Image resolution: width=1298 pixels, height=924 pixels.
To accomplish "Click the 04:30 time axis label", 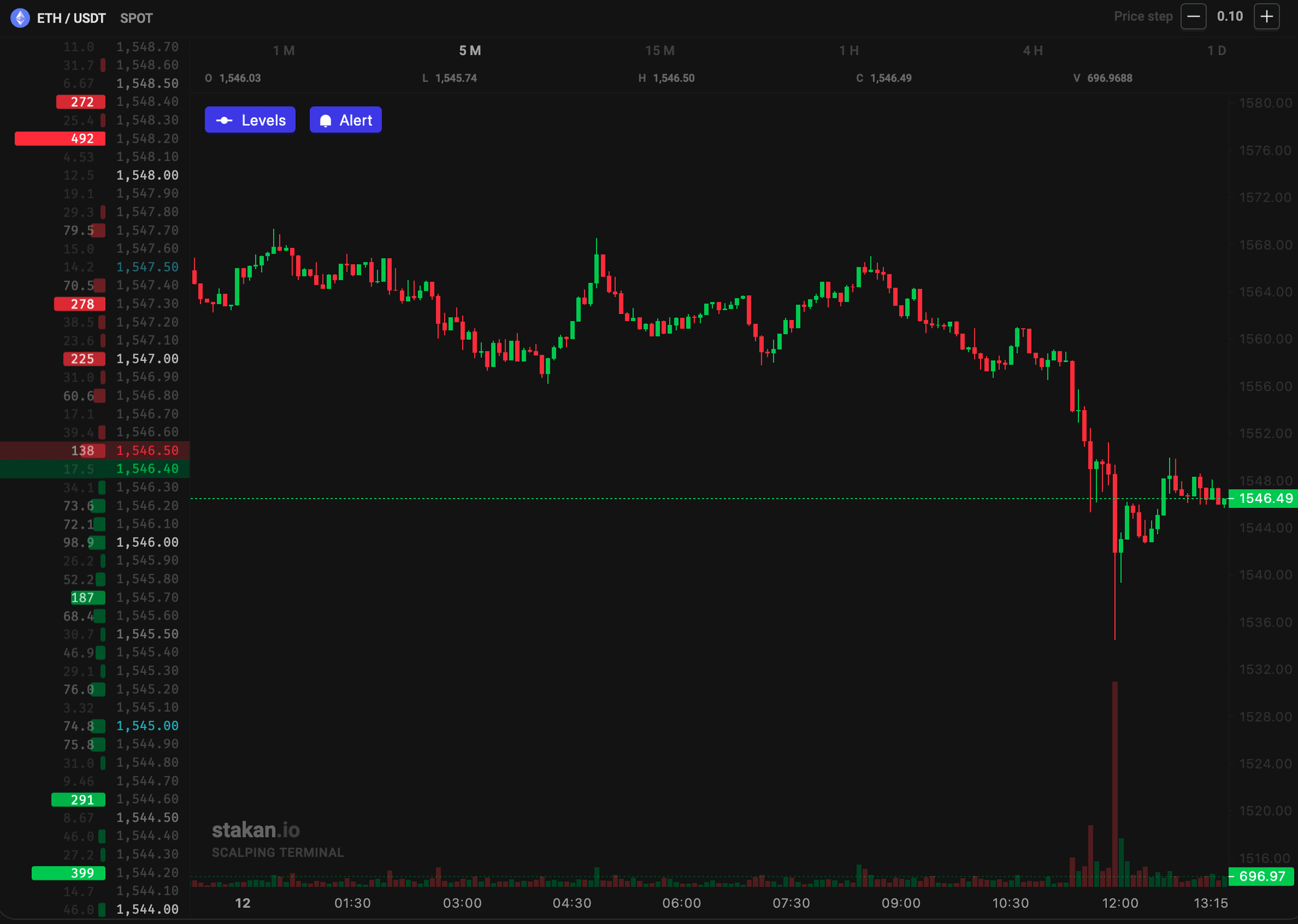I will tap(572, 903).
